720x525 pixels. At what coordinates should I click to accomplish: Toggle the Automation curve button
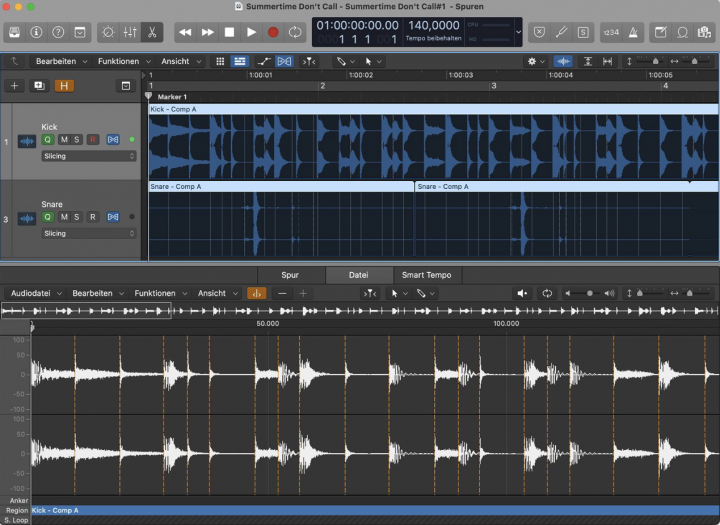click(264, 61)
